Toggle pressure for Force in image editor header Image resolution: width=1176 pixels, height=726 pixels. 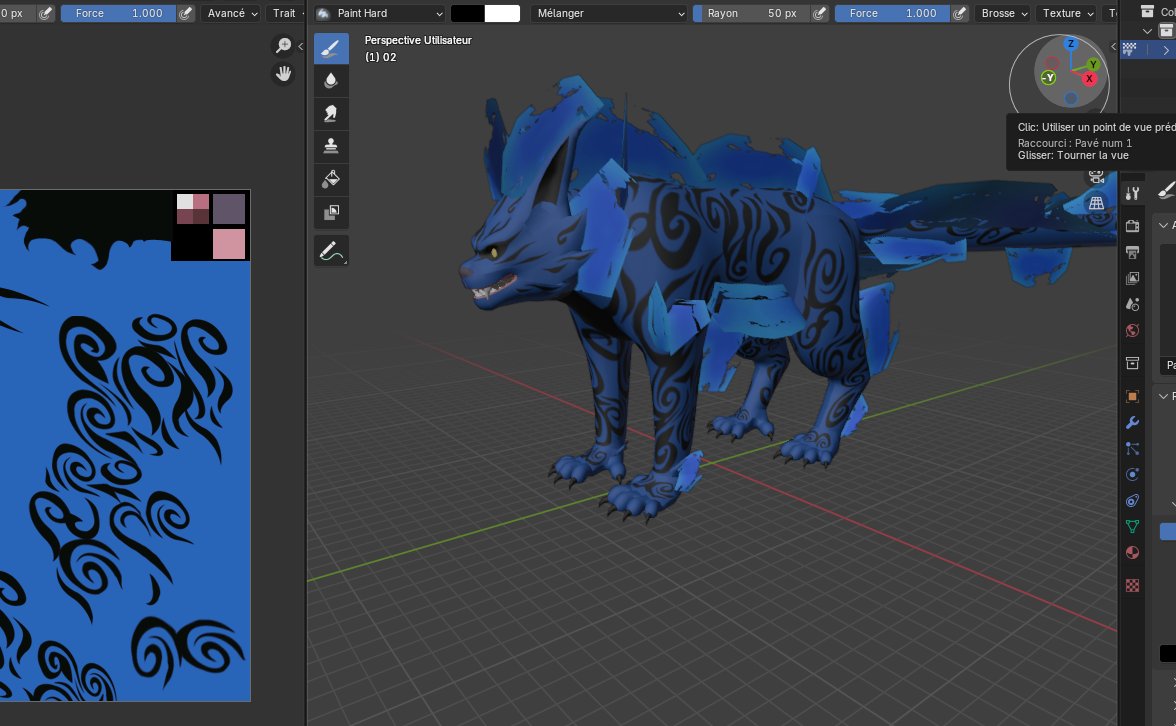click(x=185, y=14)
